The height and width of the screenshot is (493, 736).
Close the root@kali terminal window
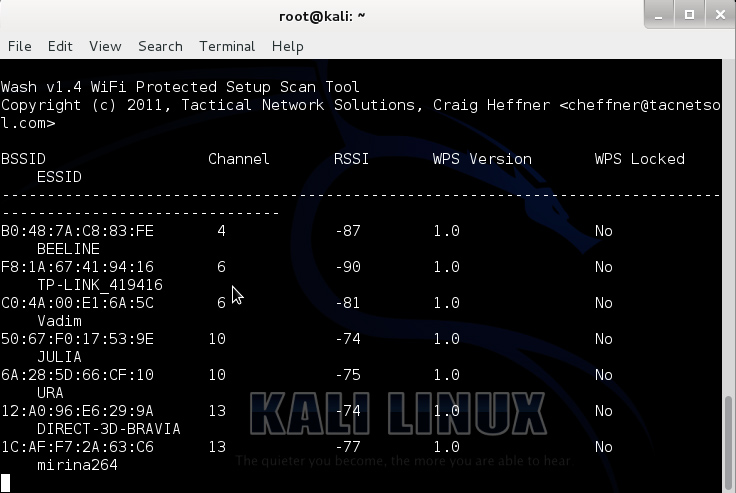[720, 15]
